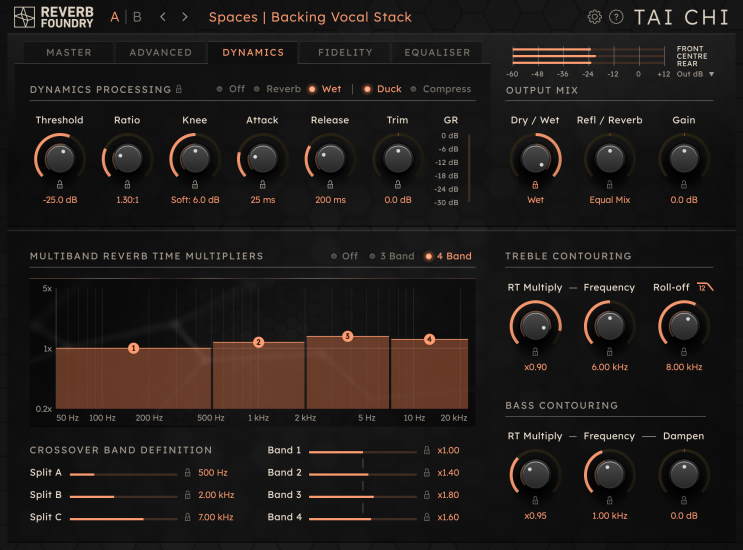Set dynamics processing to Off
743x550 pixels.
tap(231, 89)
